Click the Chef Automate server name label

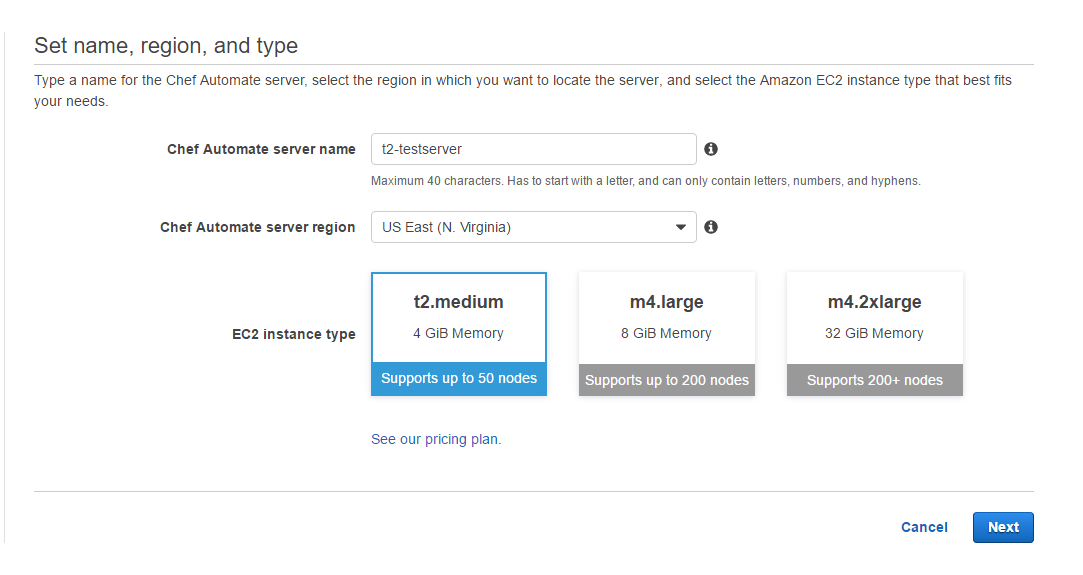[x=261, y=149]
